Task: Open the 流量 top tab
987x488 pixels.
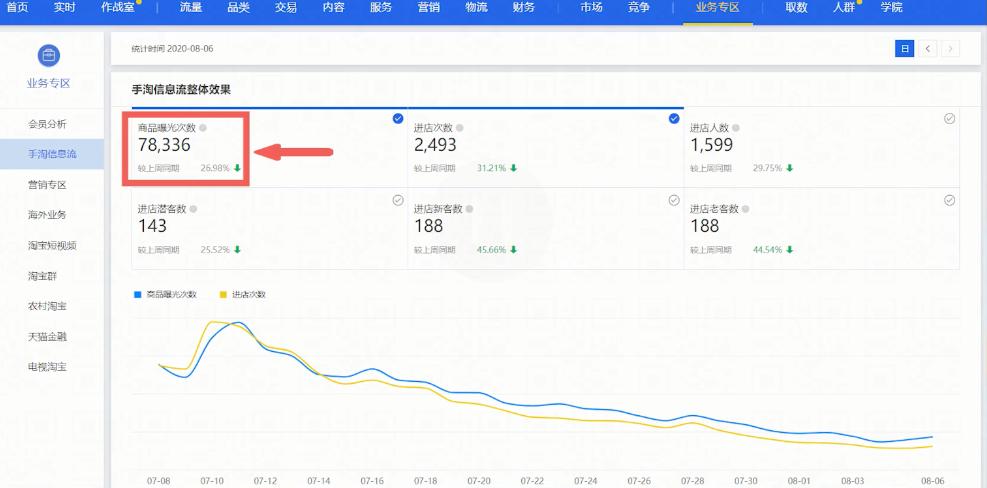Action: (191, 8)
